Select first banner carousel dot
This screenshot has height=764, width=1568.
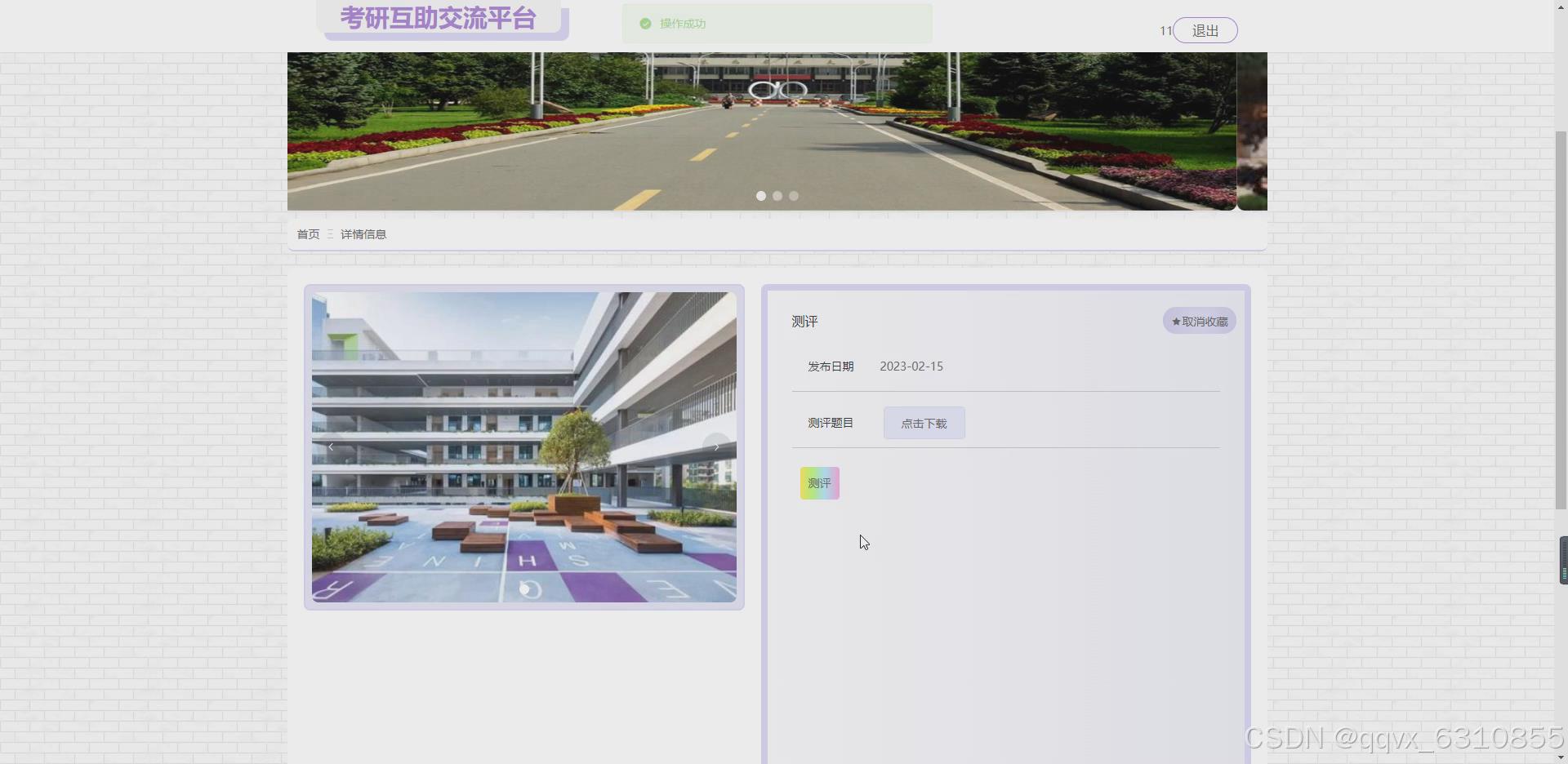(761, 196)
